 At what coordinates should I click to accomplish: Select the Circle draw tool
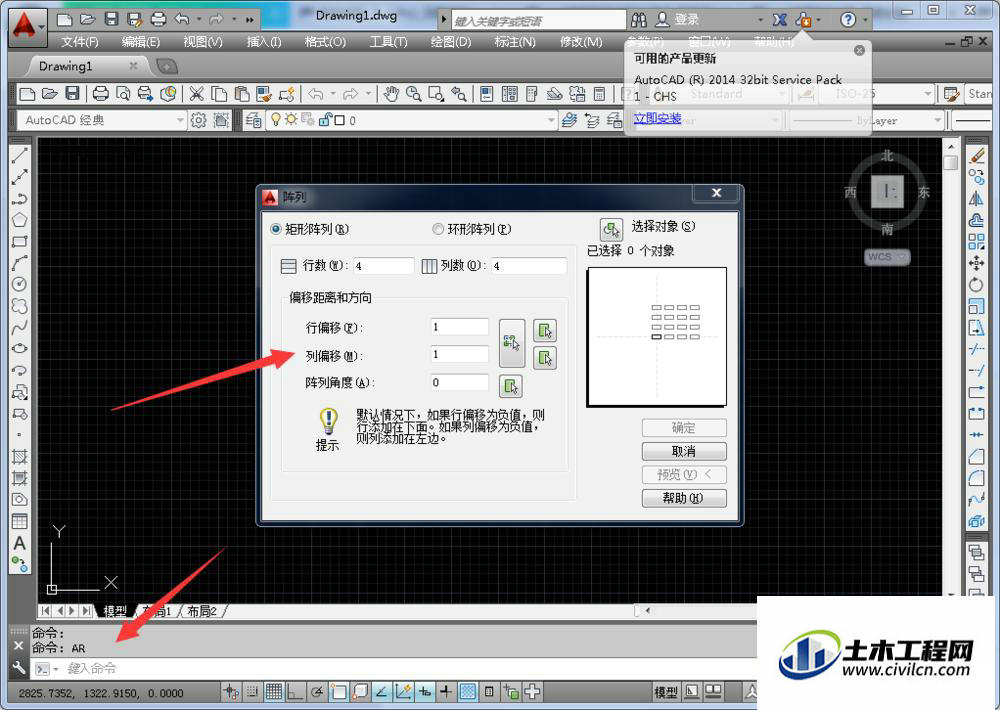[x=20, y=284]
